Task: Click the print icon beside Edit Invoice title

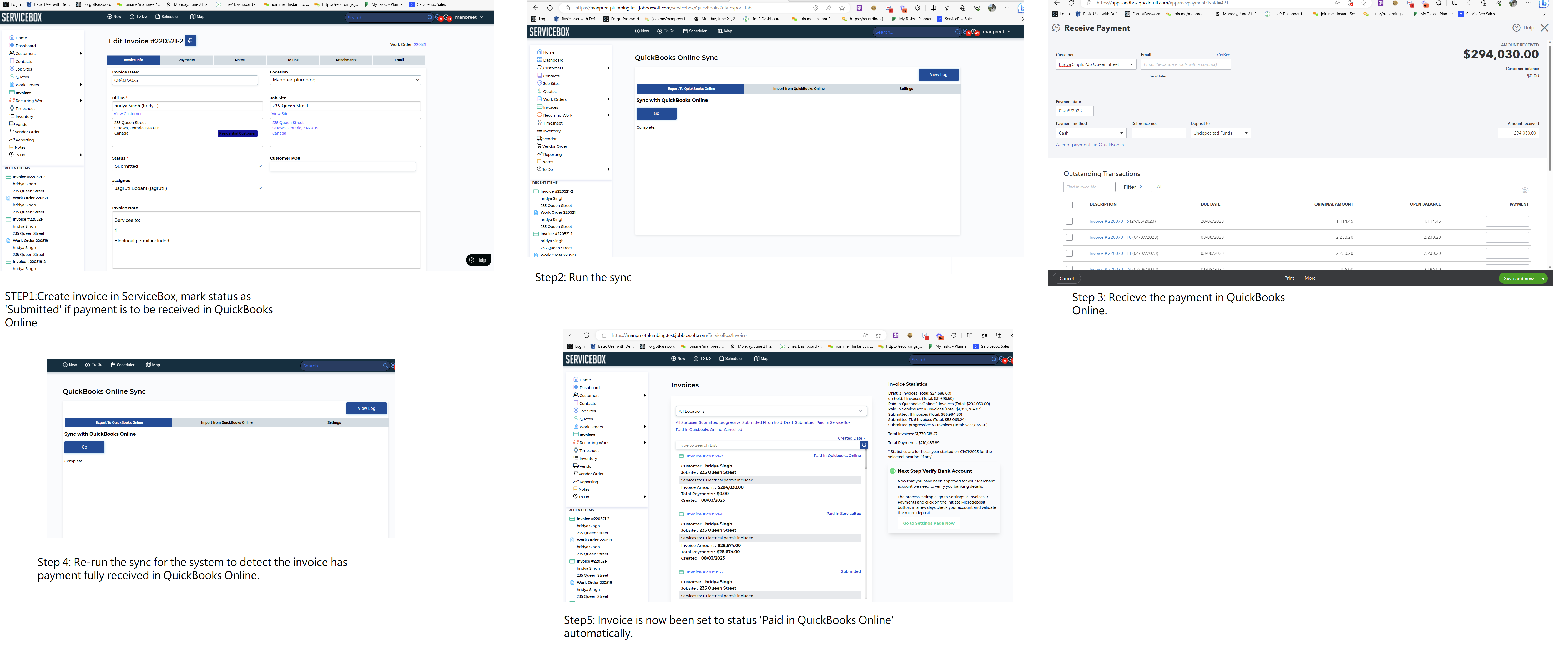Action: coord(190,41)
